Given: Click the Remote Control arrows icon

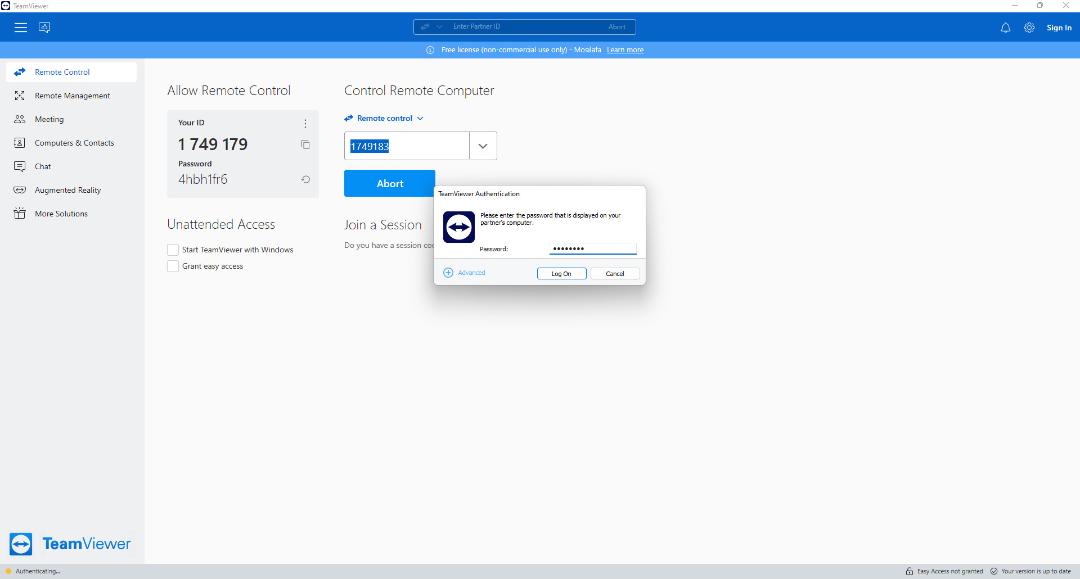Looking at the screenshot, I should (19, 72).
